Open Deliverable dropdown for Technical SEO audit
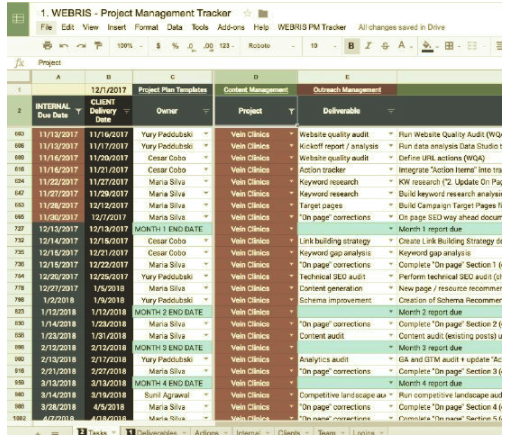Viewport: 523px width, 436px height. pyautogui.click(x=391, y=276)
